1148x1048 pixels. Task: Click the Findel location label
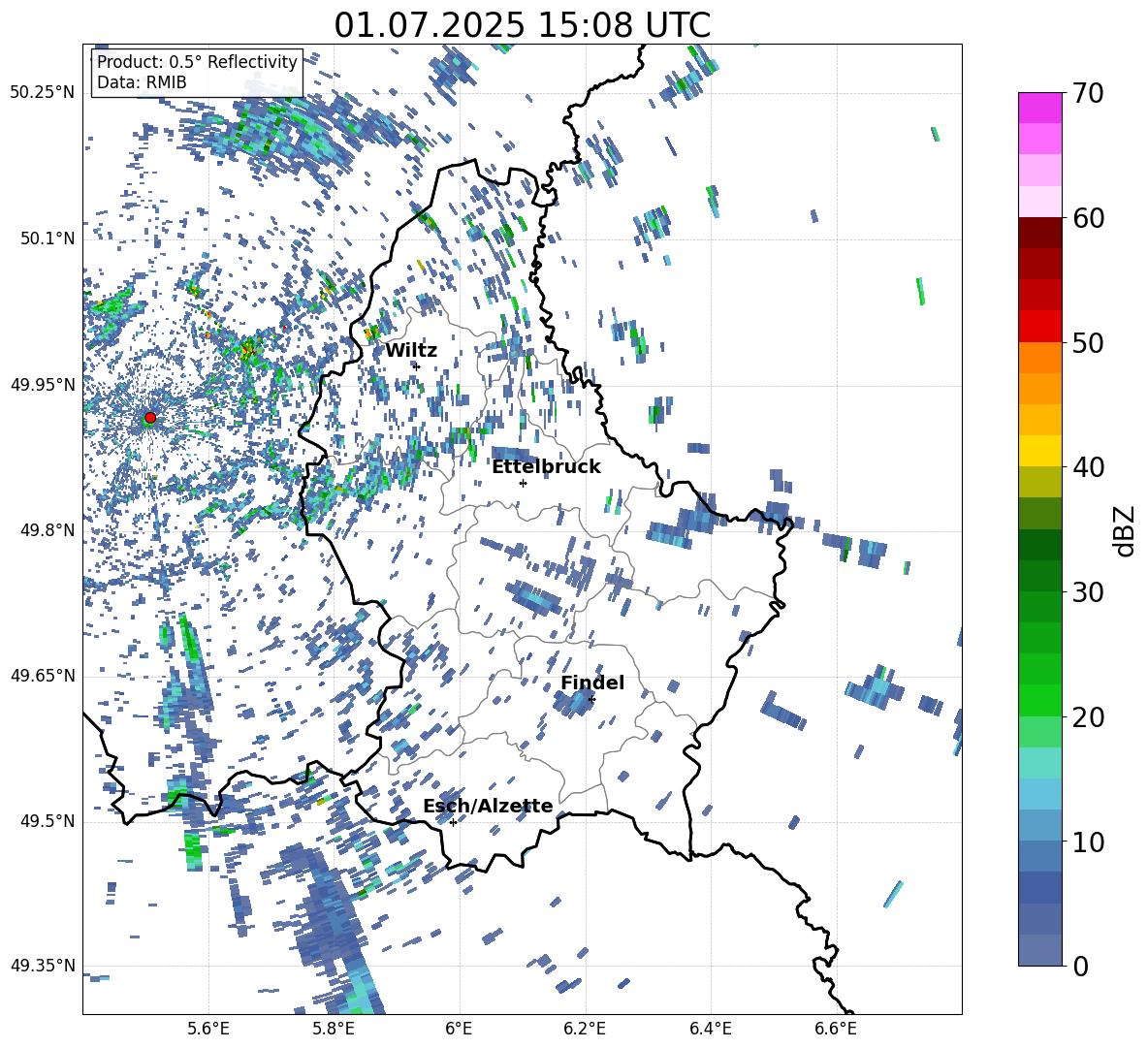[x=592, y=683]
